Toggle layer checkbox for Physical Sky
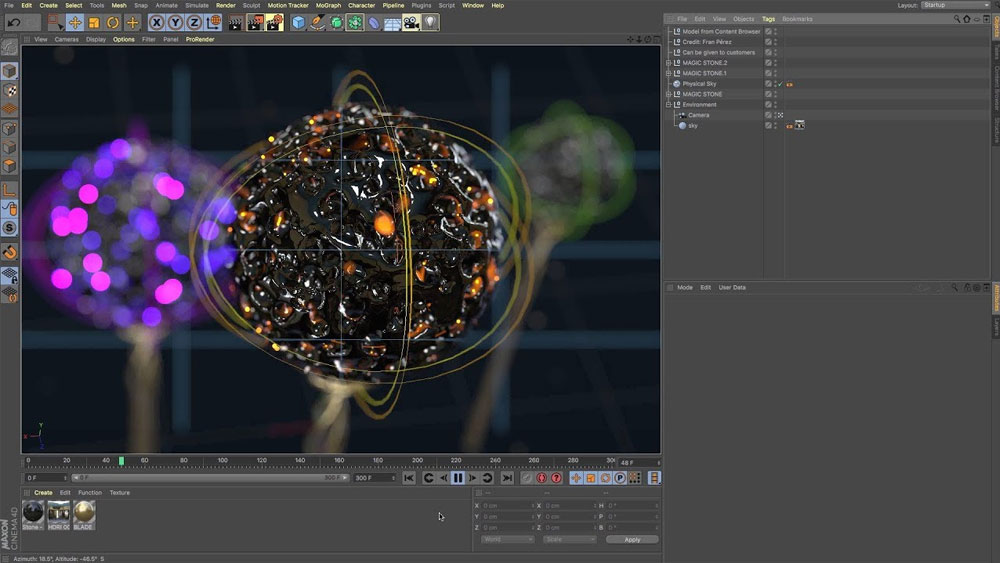The height and width of the screenshot is (563, 1000). pos(768,84)
